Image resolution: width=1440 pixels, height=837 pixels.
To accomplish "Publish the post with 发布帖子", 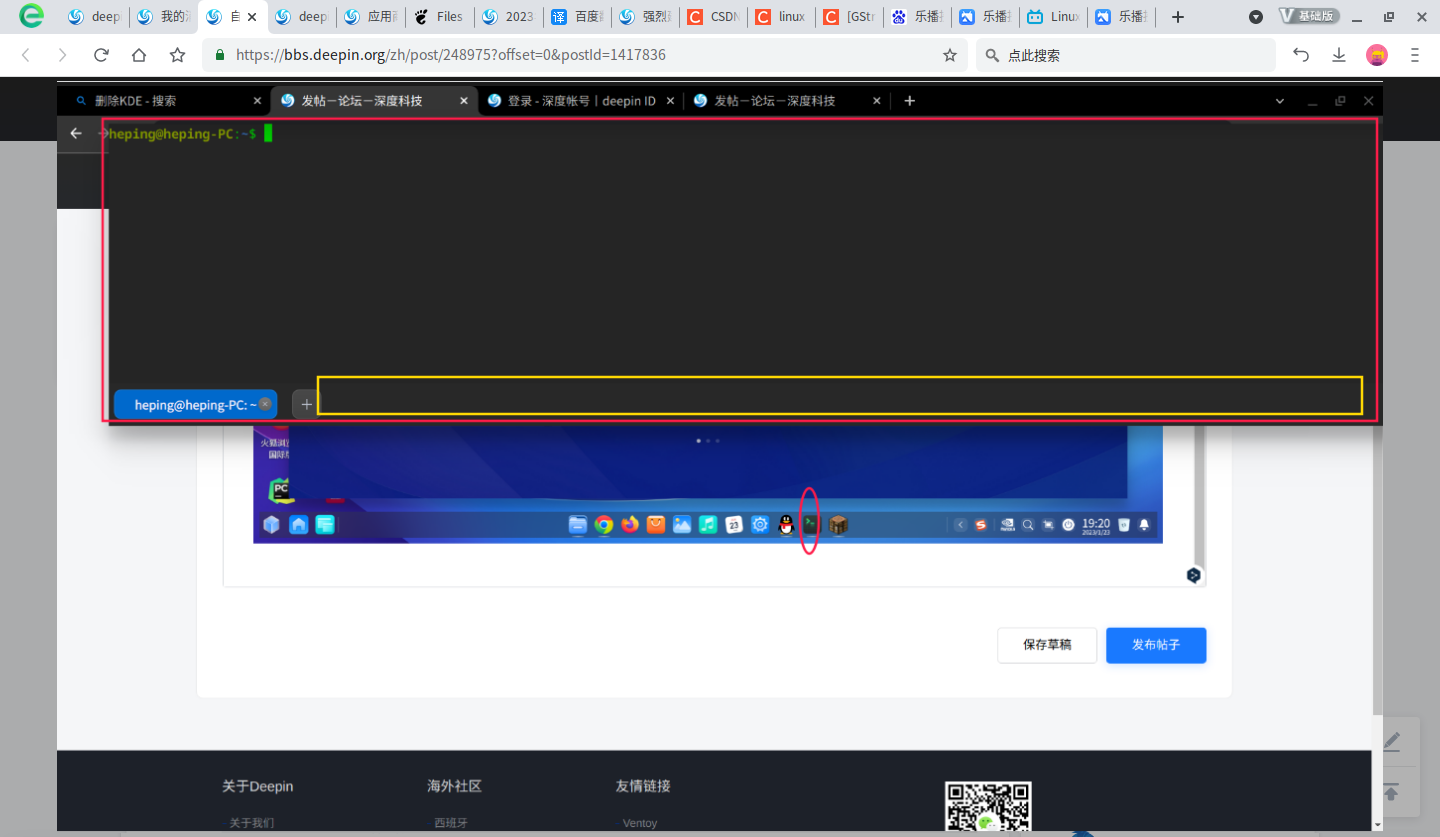I will 1156,645.
